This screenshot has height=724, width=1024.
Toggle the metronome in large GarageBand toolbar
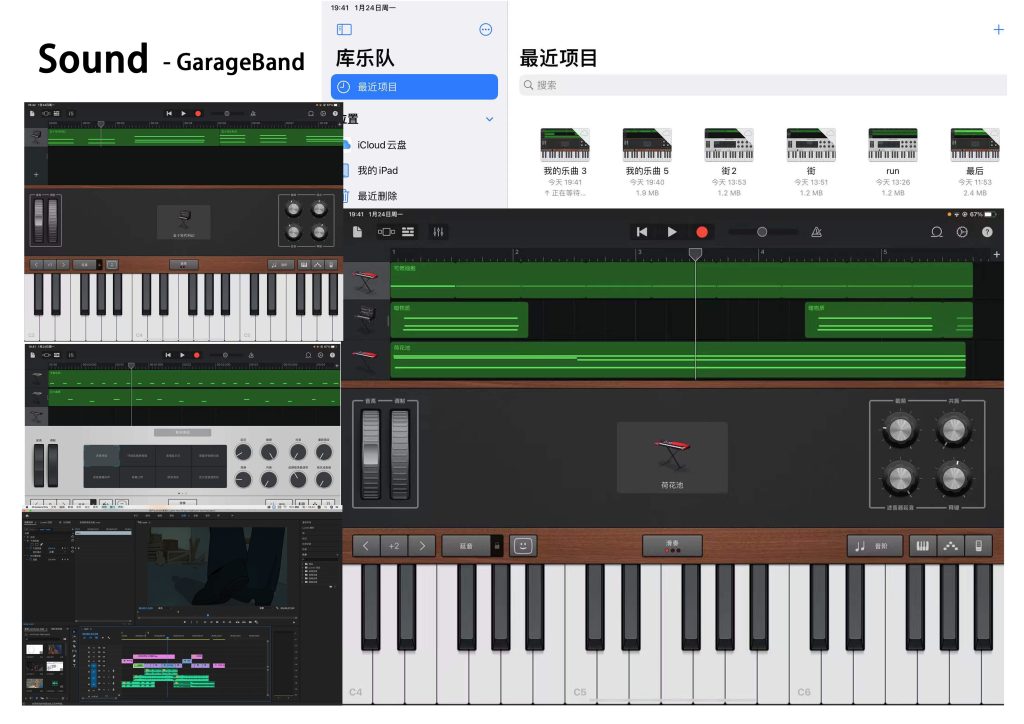click(x=816, y=232)
